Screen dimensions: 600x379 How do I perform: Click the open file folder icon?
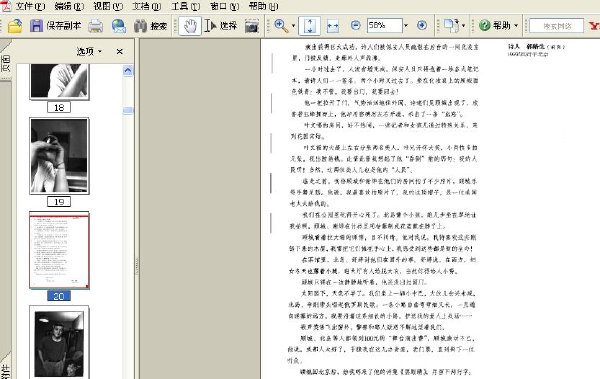click(x=15, y=26)
